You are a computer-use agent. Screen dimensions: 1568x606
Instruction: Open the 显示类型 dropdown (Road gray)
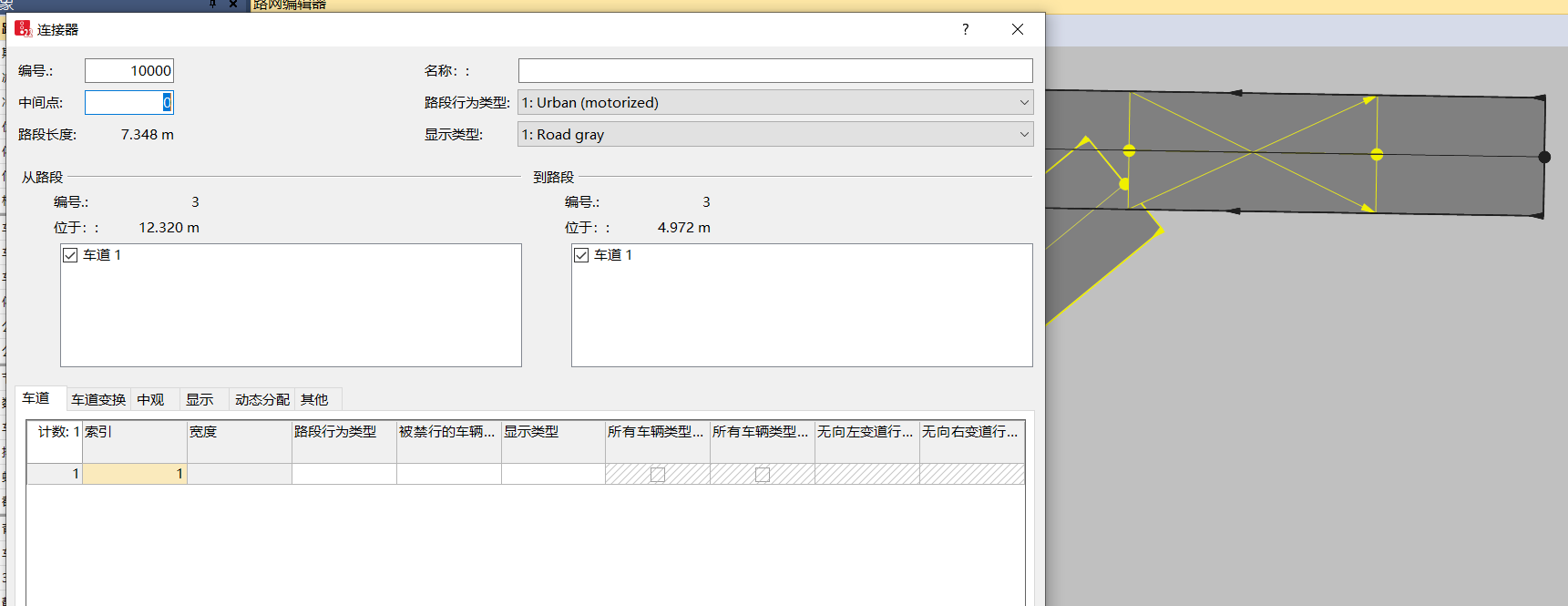point(775,134)
